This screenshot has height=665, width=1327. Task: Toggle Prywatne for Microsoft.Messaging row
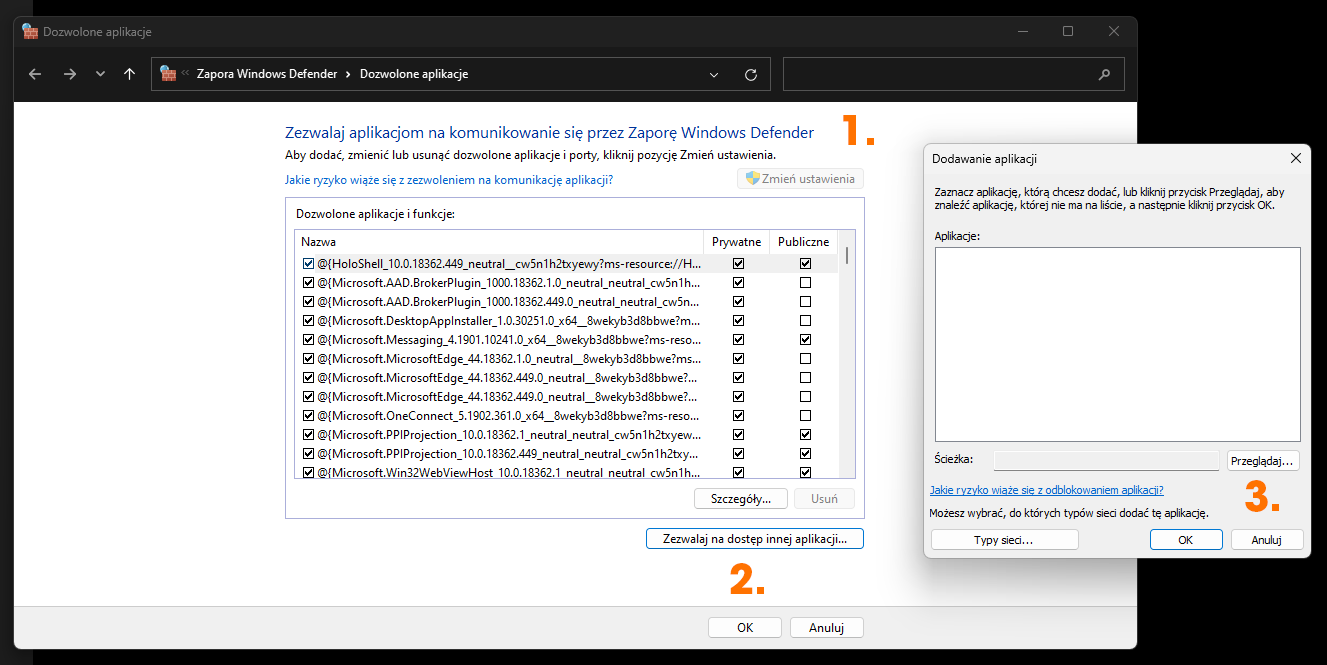pos(738,340)
